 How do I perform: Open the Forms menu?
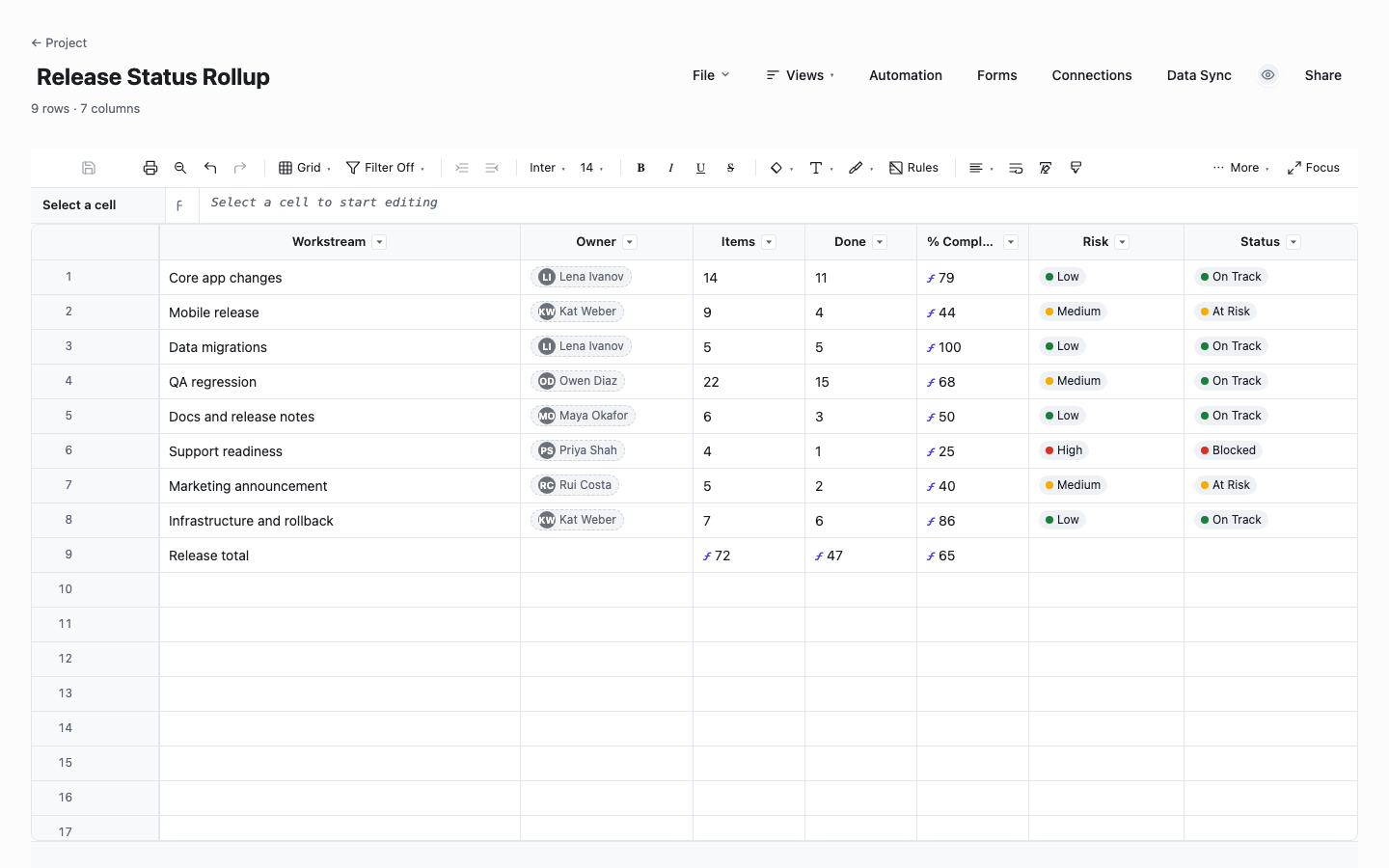pos(997,75)
